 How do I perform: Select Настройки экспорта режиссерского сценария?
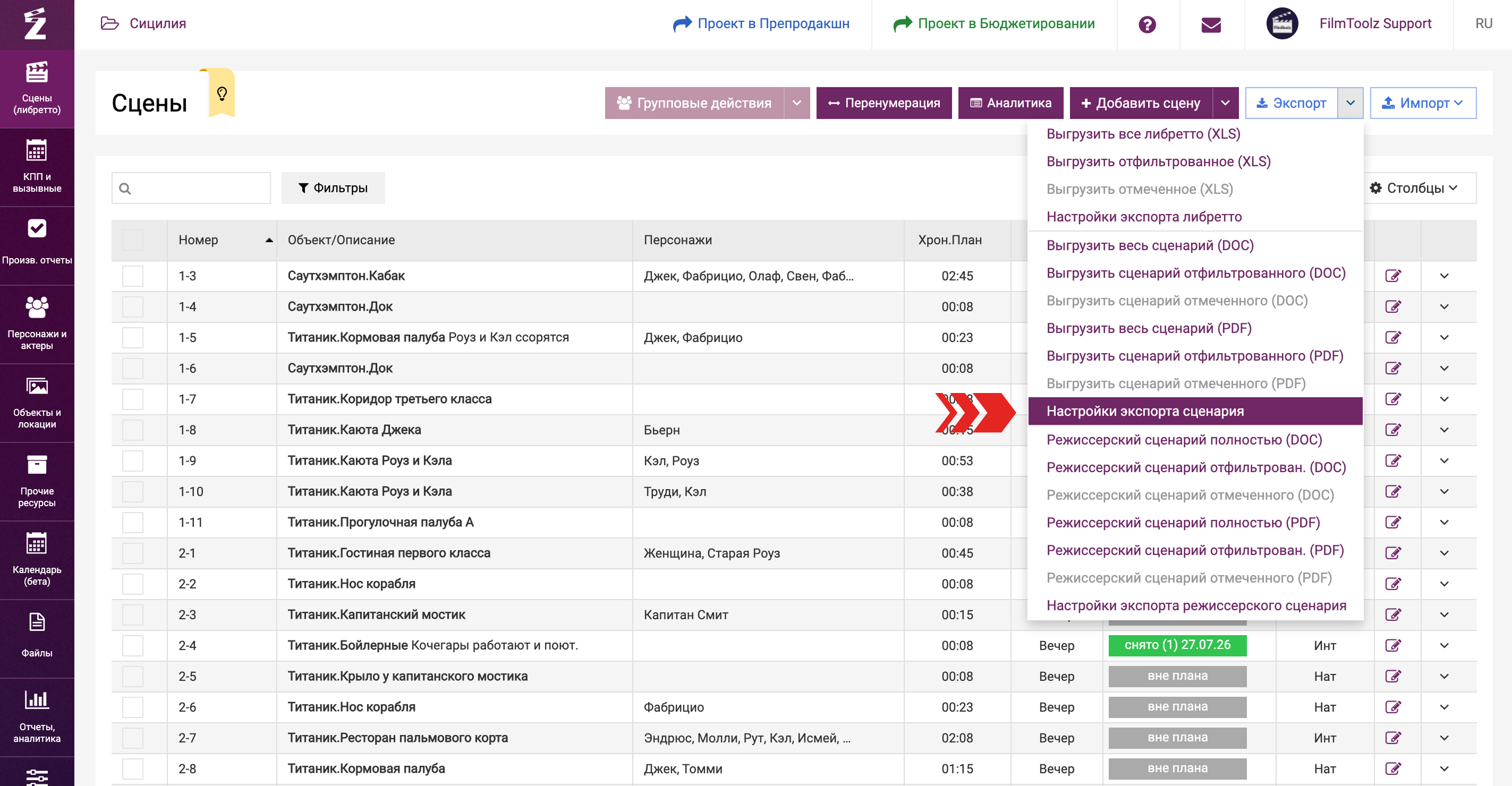pyautogui.click(x=1196, y=605)
